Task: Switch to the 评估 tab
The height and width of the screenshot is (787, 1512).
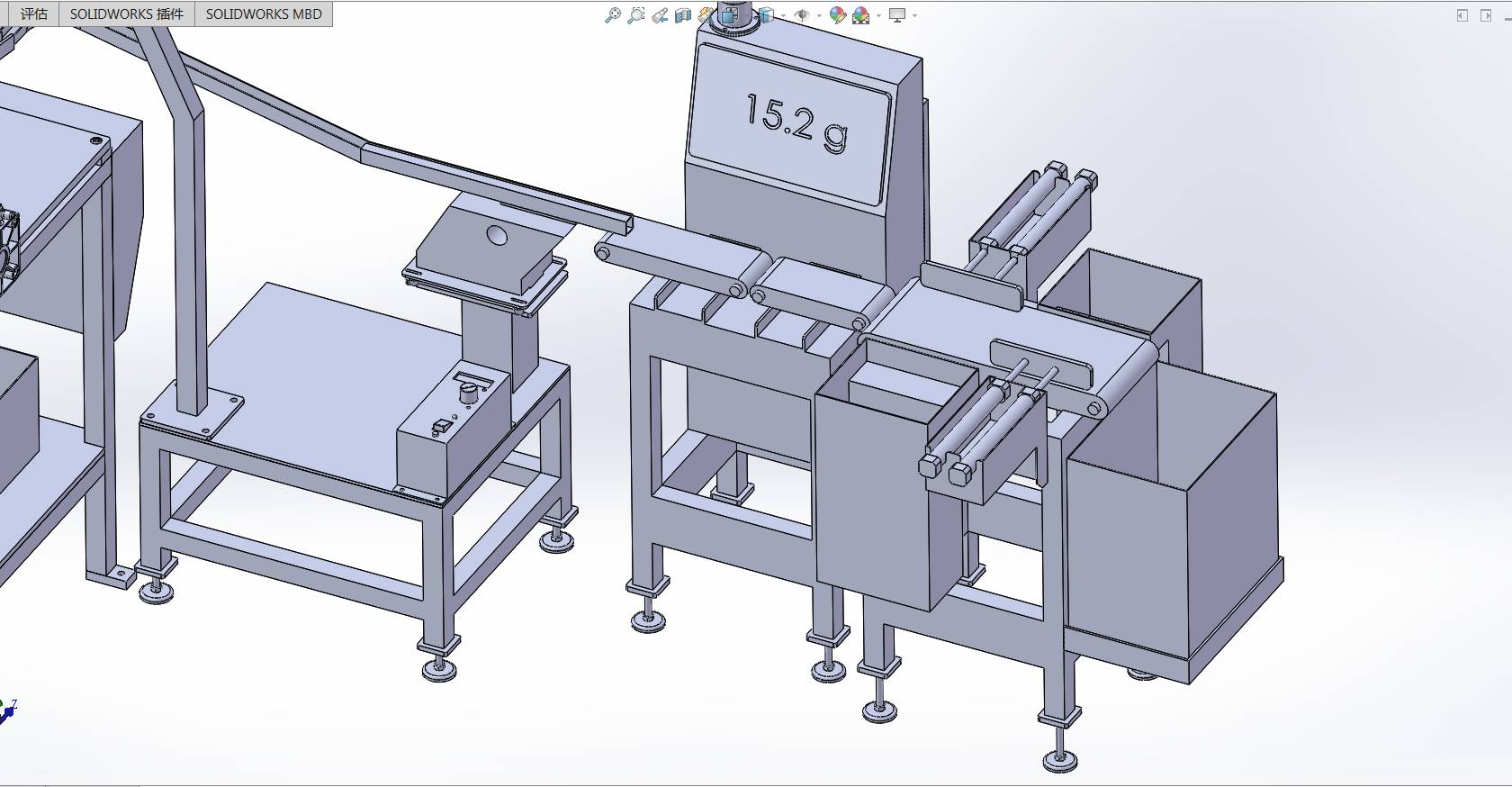Action: coord(34,14)
